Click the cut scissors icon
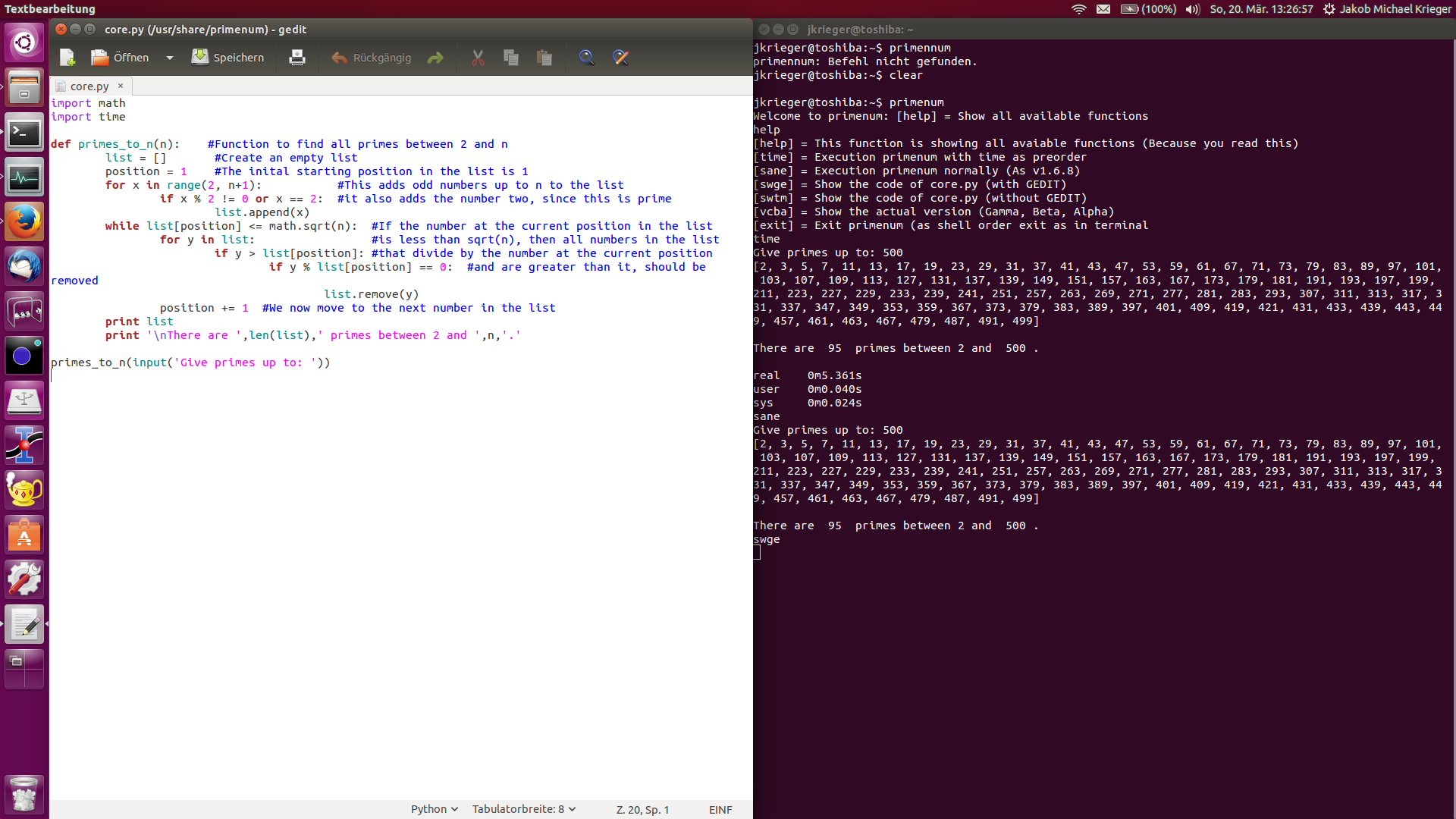Screen dimensions: 1456x819 (x=478, y=58)
